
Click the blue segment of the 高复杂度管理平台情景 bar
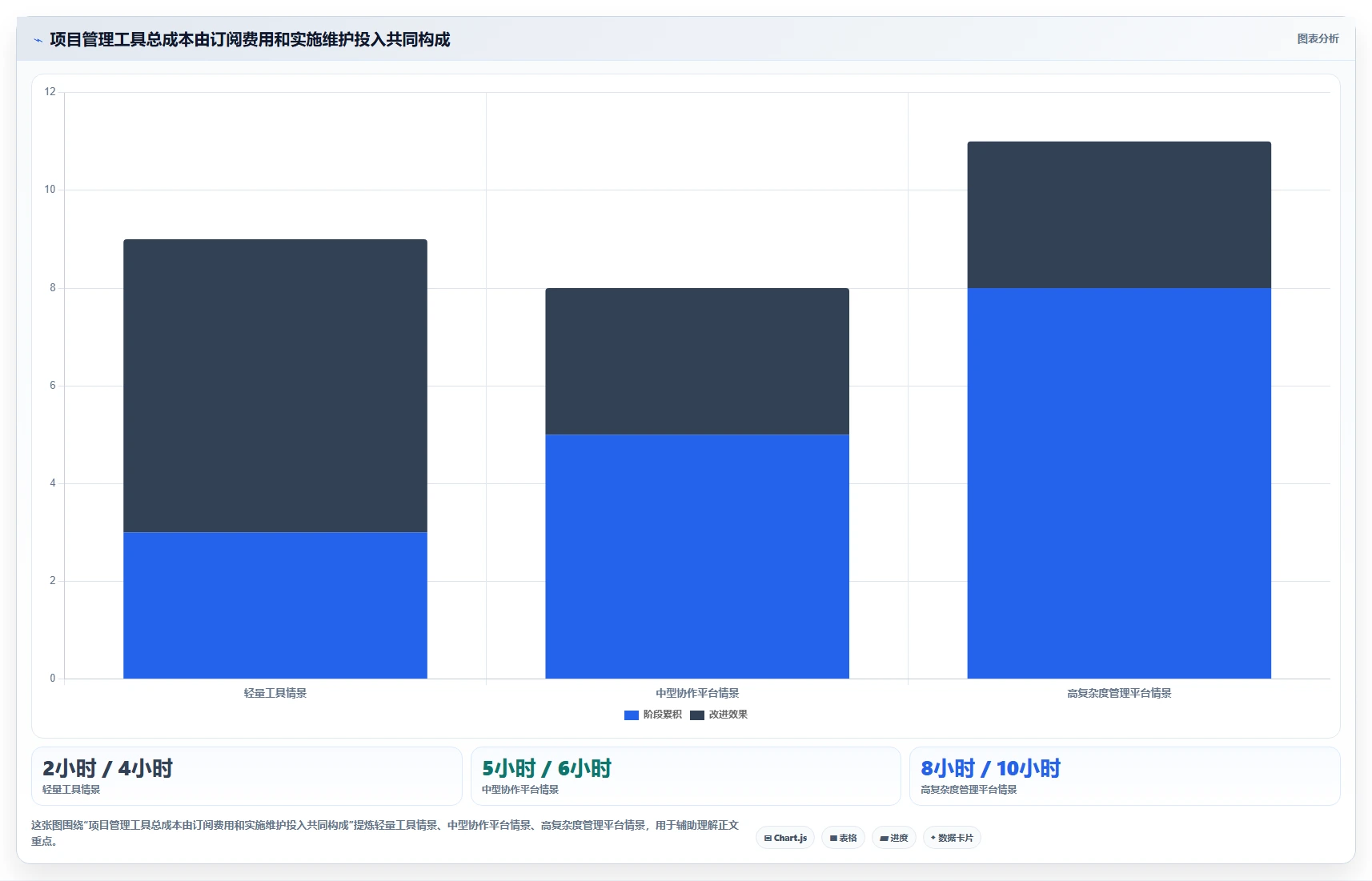(1119, 483)
